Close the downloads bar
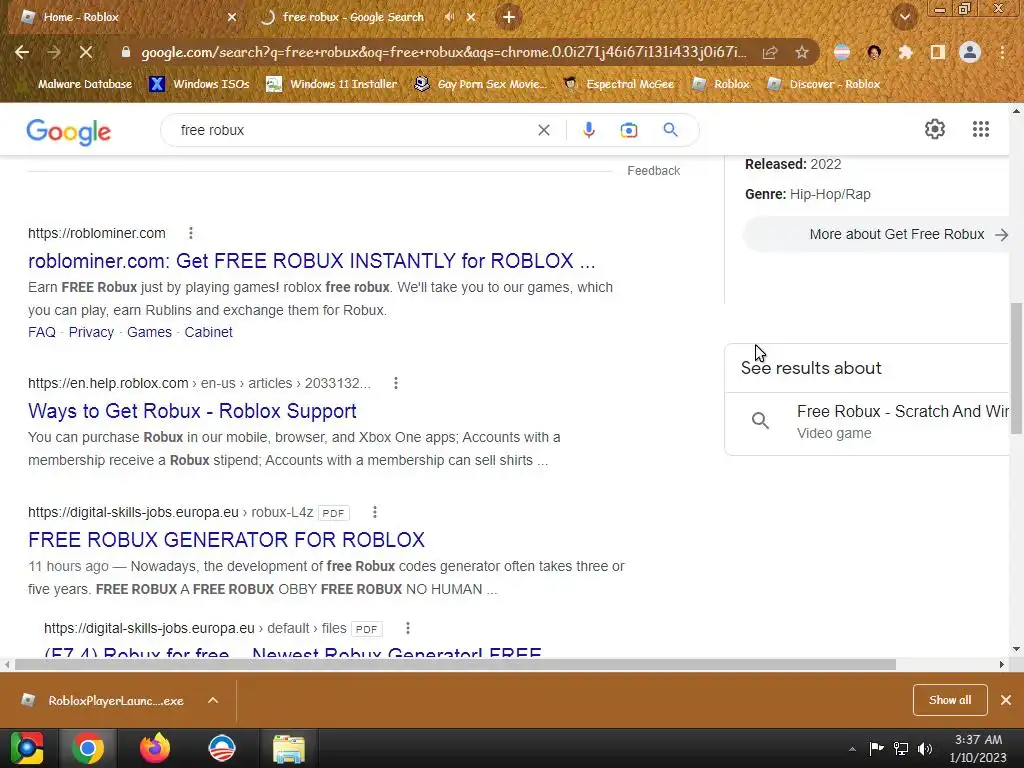This screenshot has height=768, width=1024. pyautogui.click(x=1006, y=700)
